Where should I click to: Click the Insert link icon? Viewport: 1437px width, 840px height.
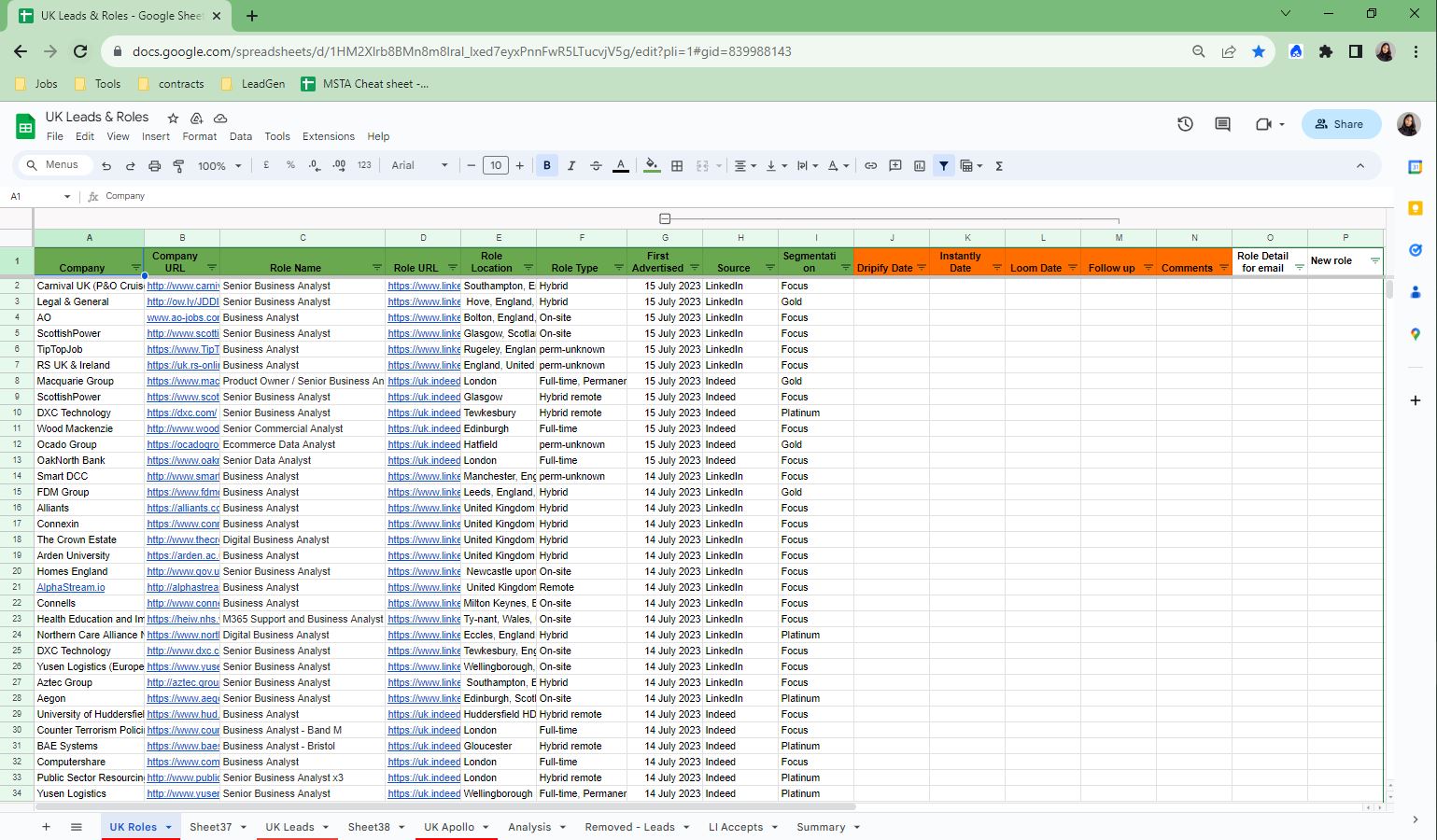[870, 166]
